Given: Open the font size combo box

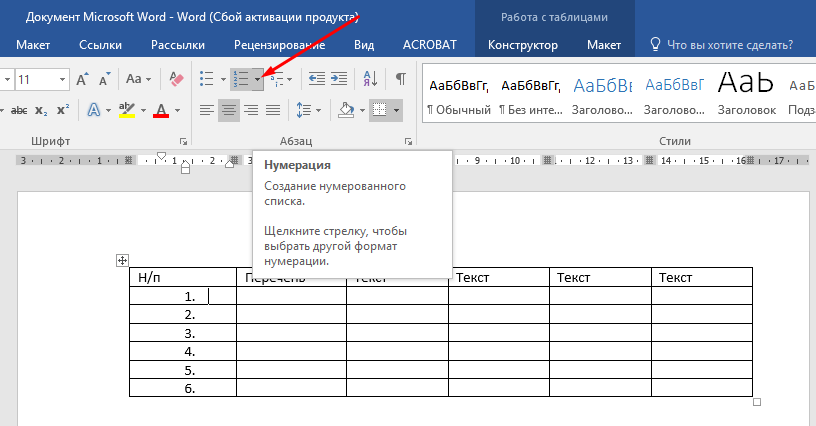Looking at the screenshot, I should (x=42, y=80).
